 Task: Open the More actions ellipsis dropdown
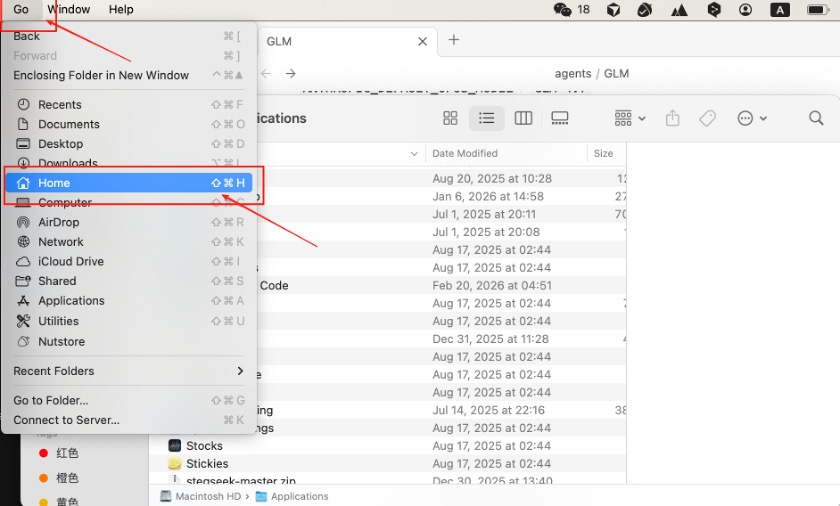751,118
